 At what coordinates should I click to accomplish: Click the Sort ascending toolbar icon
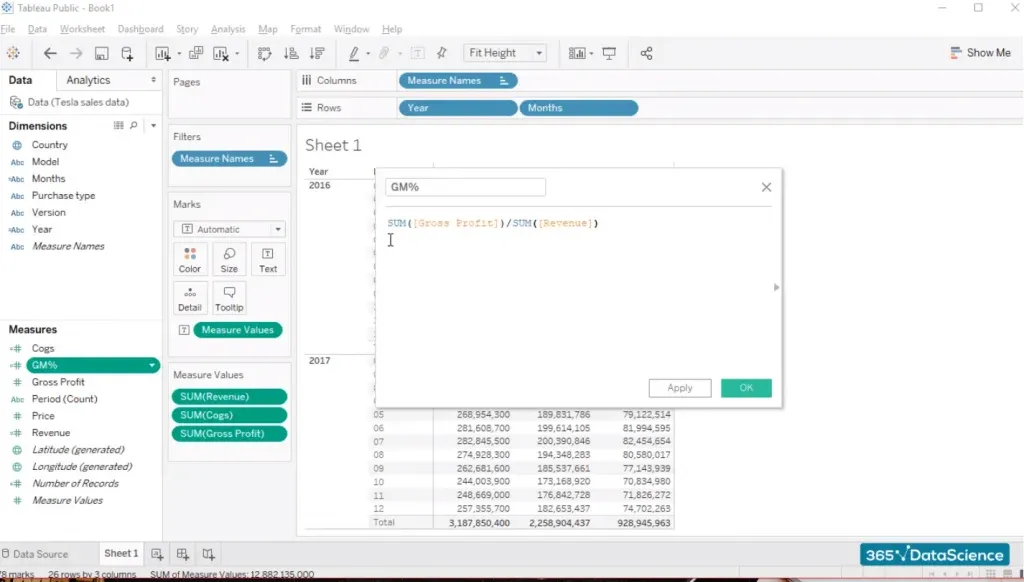pos(292,53)
